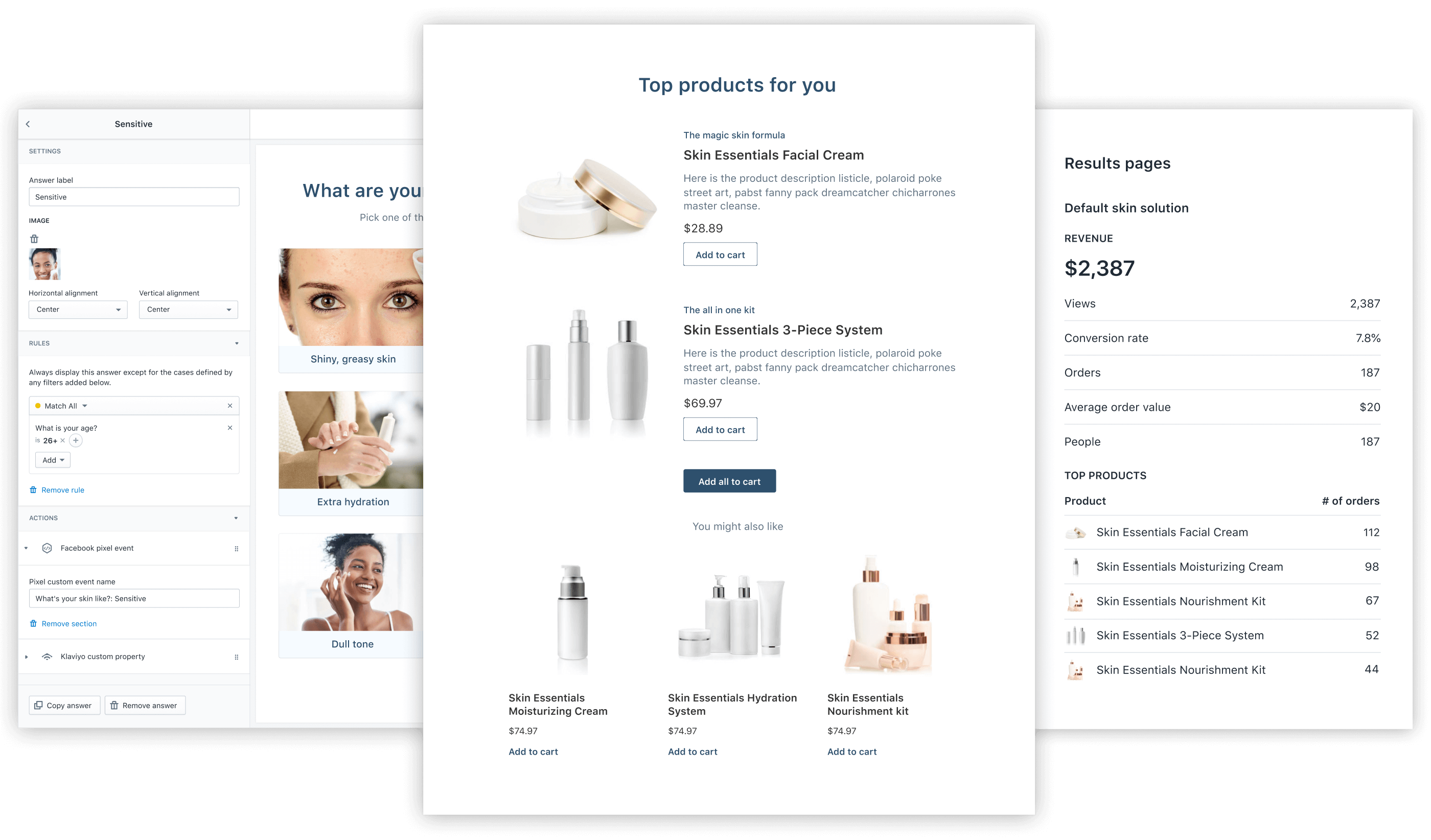The image size is (1431, 840).
Task: Expand the ACTIONS section
Action: (235, 517)
